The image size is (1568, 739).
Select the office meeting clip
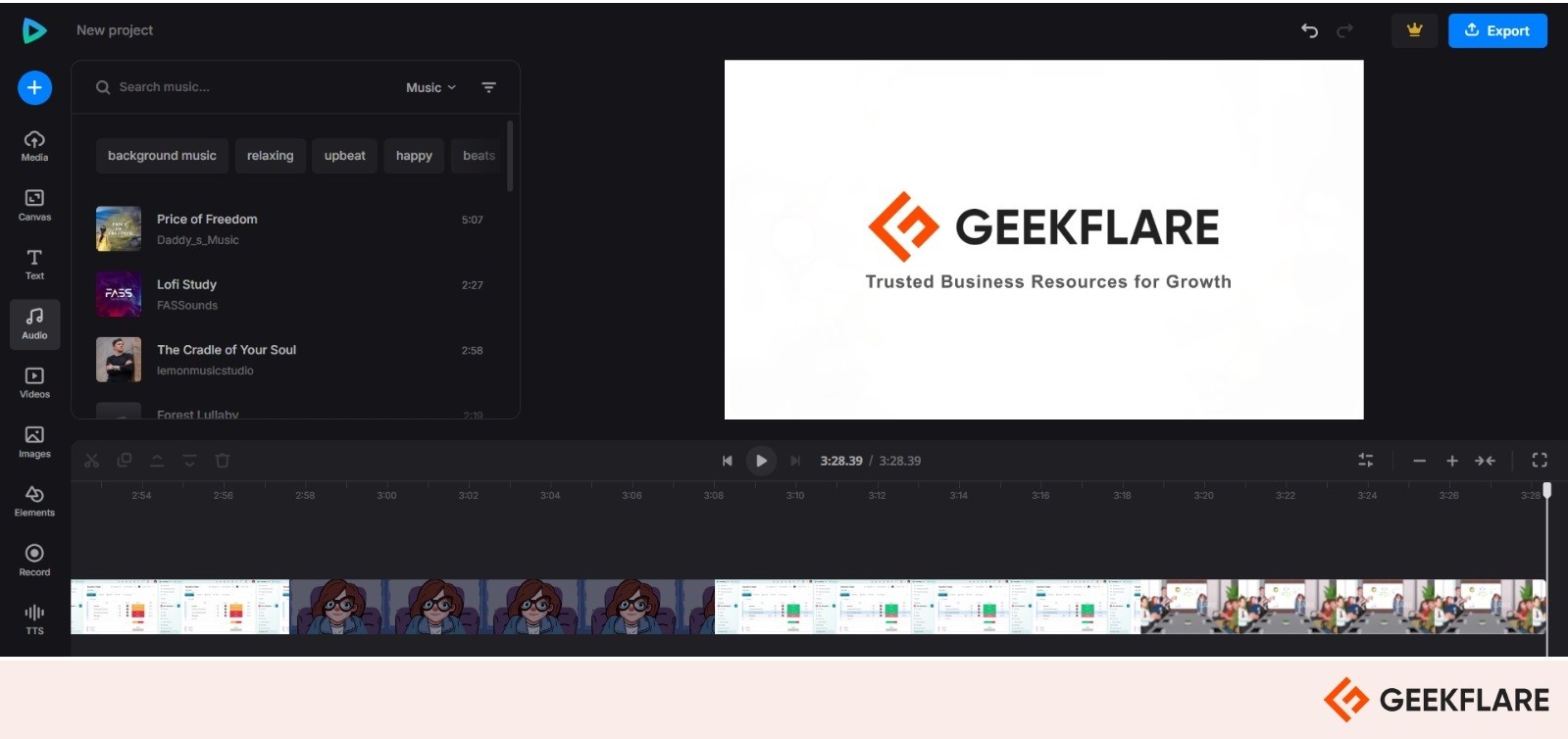[x=1342, y=607]
